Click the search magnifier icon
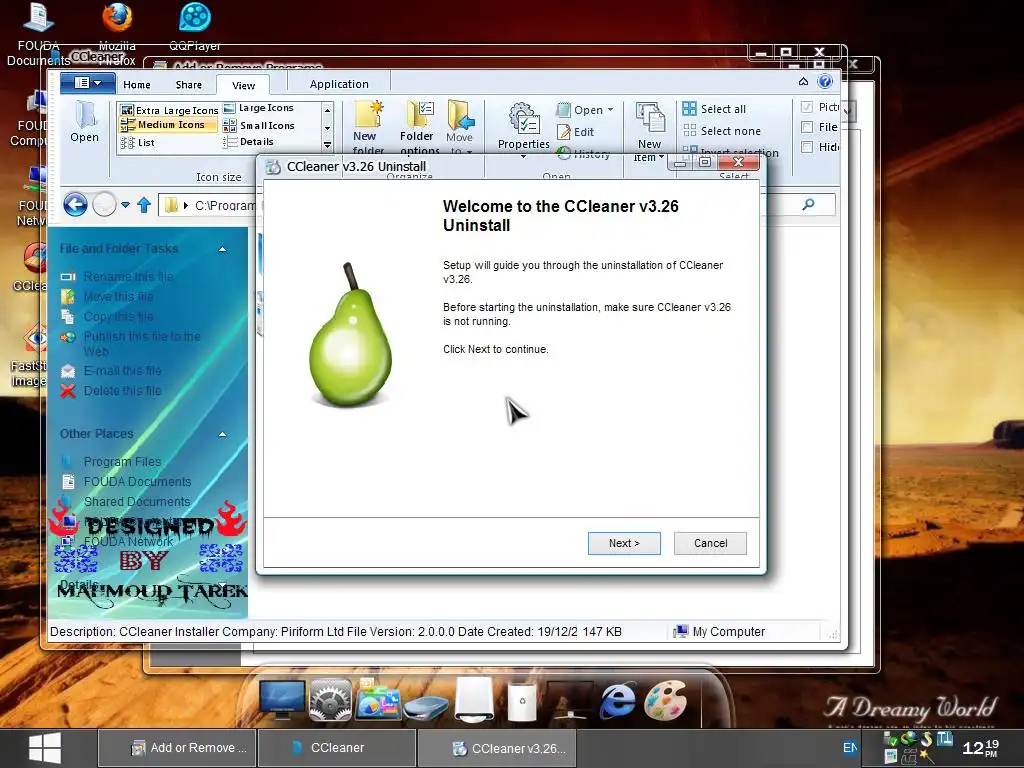 pos(808,204)
